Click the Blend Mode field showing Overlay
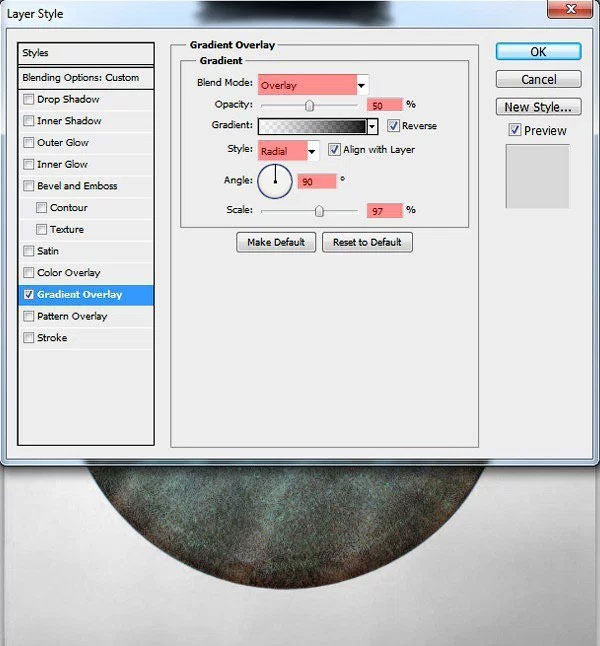 point(307,85)
